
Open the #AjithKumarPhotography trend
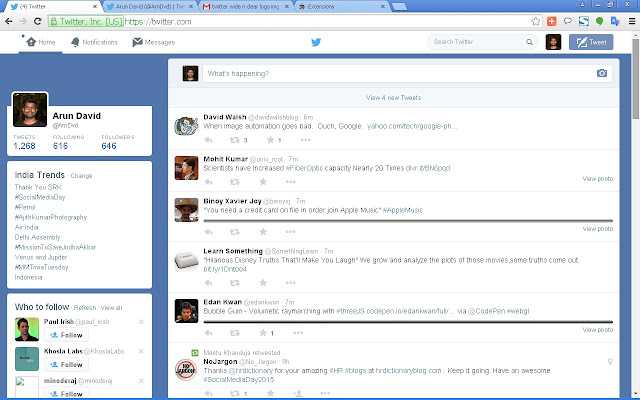pyautogui.click(x=51, y=217)
